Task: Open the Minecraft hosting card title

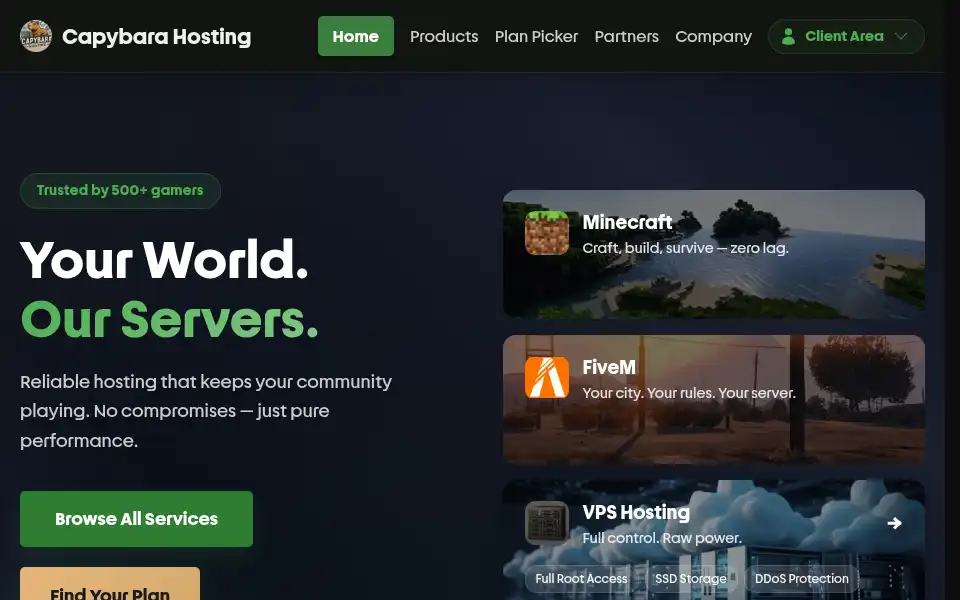Action: click(627, 222)
